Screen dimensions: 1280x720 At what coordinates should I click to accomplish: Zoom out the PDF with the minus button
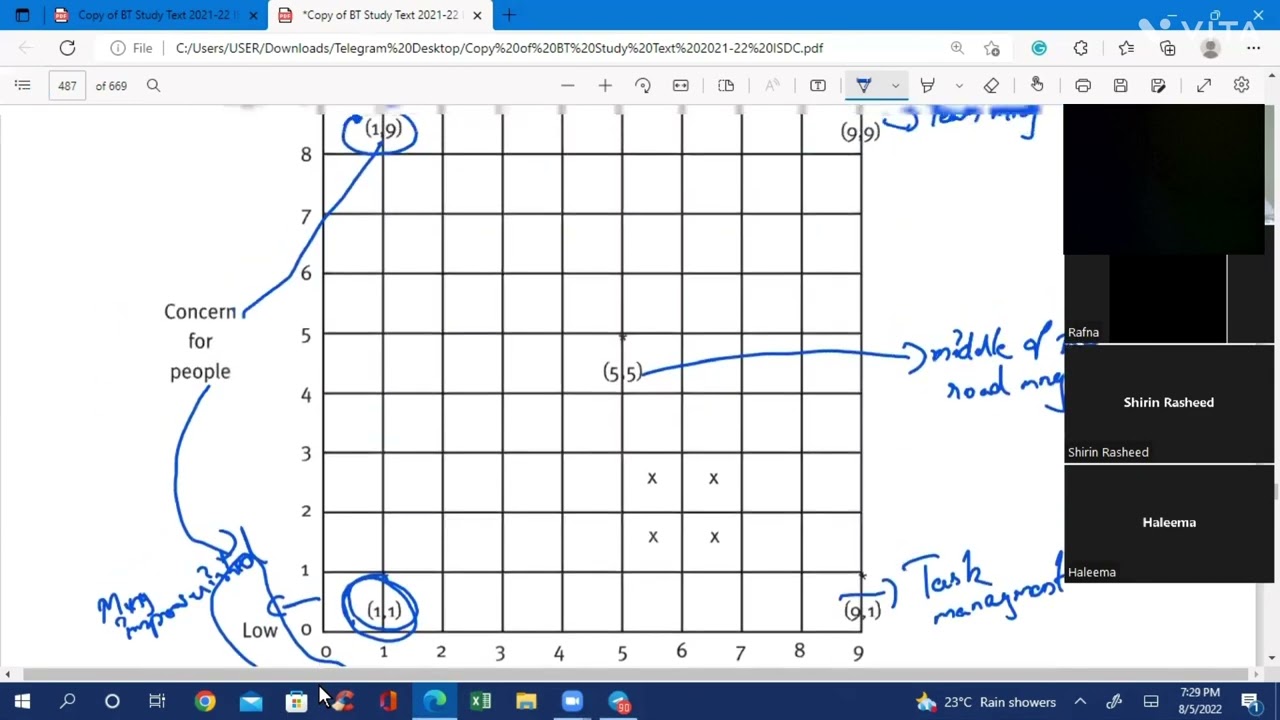[568, 86]
